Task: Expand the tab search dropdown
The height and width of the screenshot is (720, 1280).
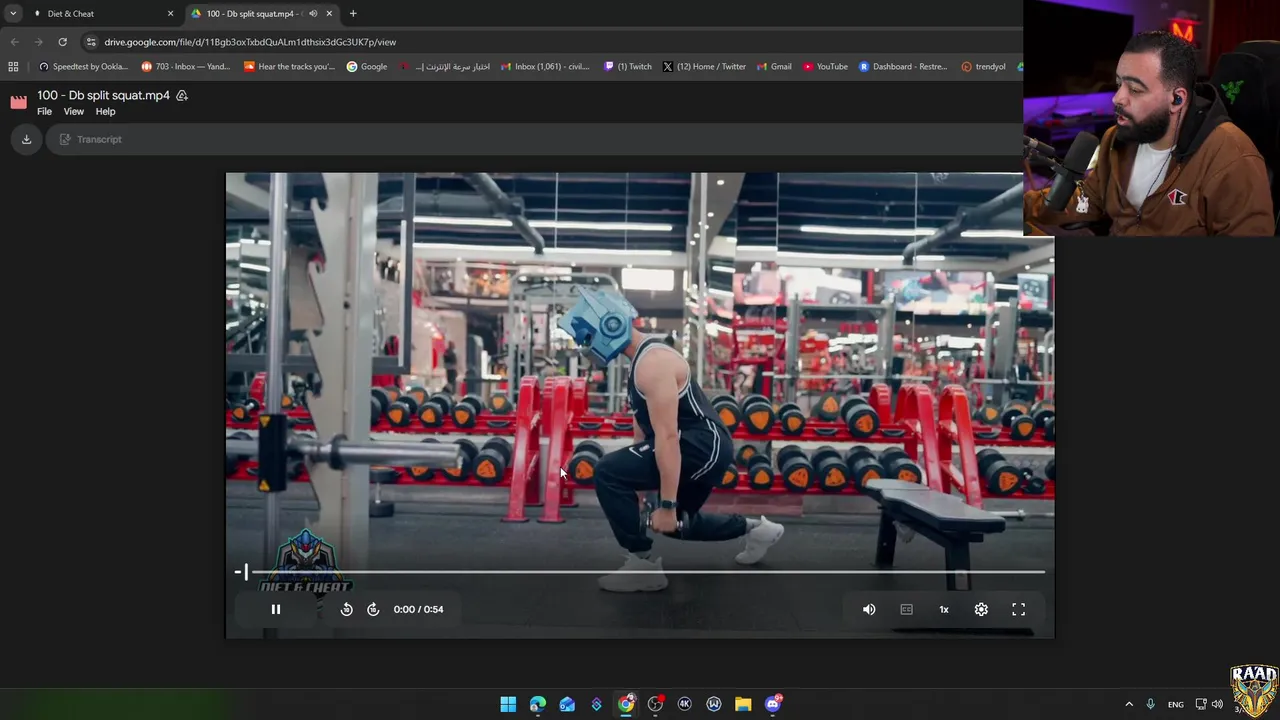Action: 13,14
